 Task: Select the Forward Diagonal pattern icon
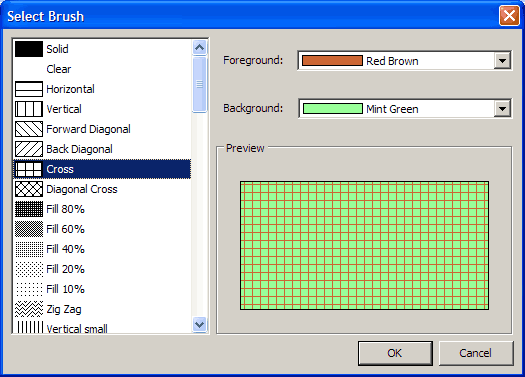(x=29, y=129)
